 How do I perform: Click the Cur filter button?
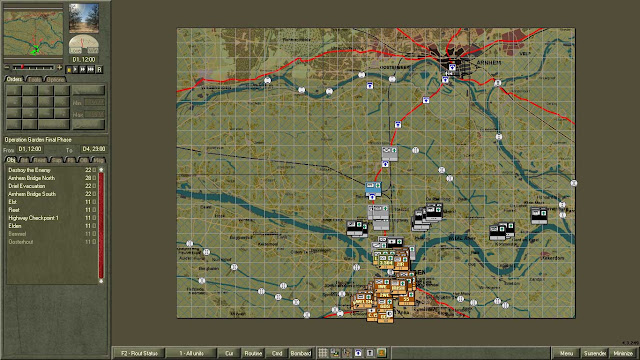coord(229,353)
